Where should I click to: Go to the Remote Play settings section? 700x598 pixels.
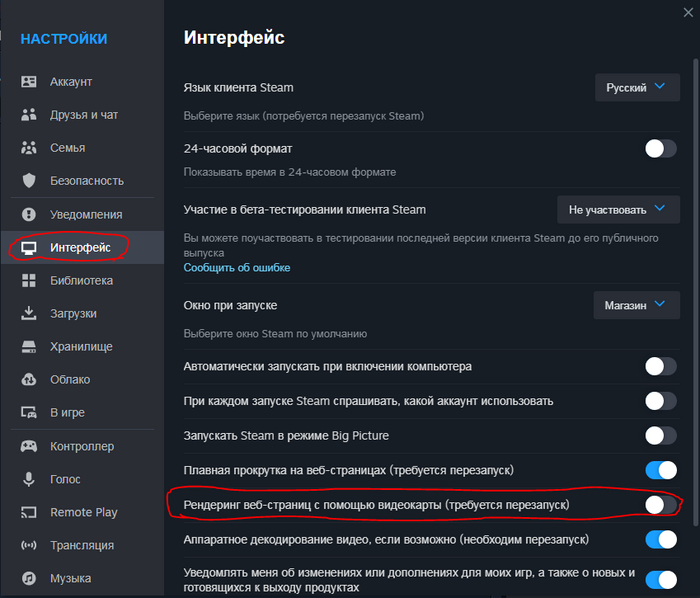(83, 513)
